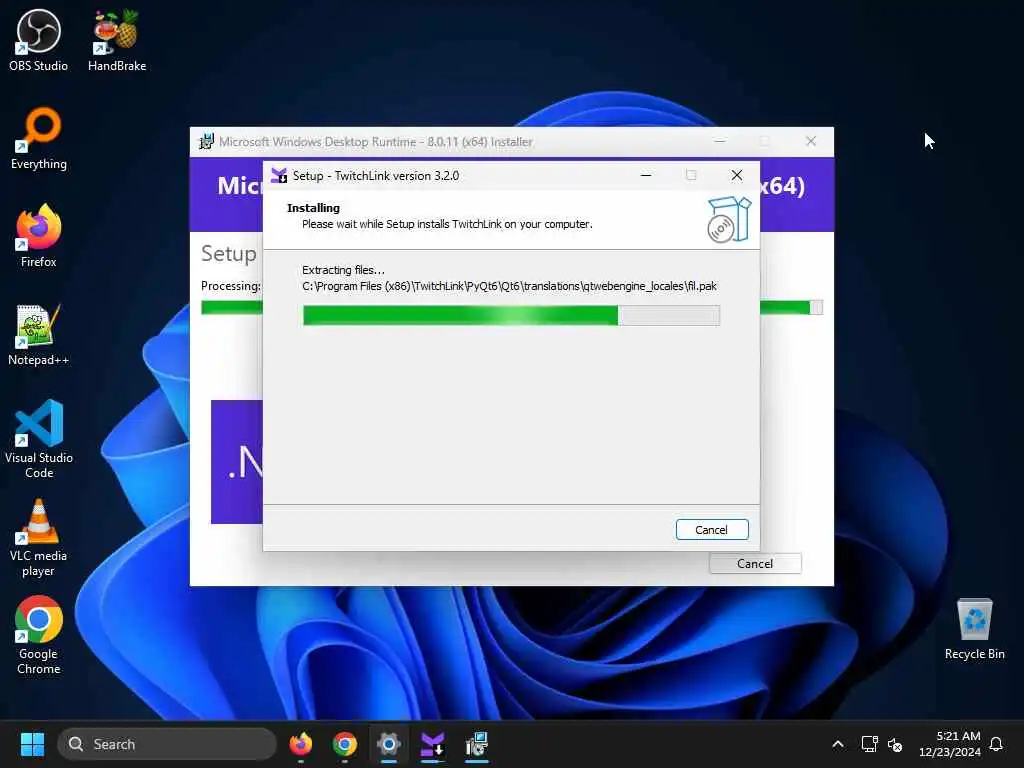Image resolution: width=1024 pixels, height=768 pixels.
Task: Click the file path ending in fil.pak
Action: (x=509, y=286)
